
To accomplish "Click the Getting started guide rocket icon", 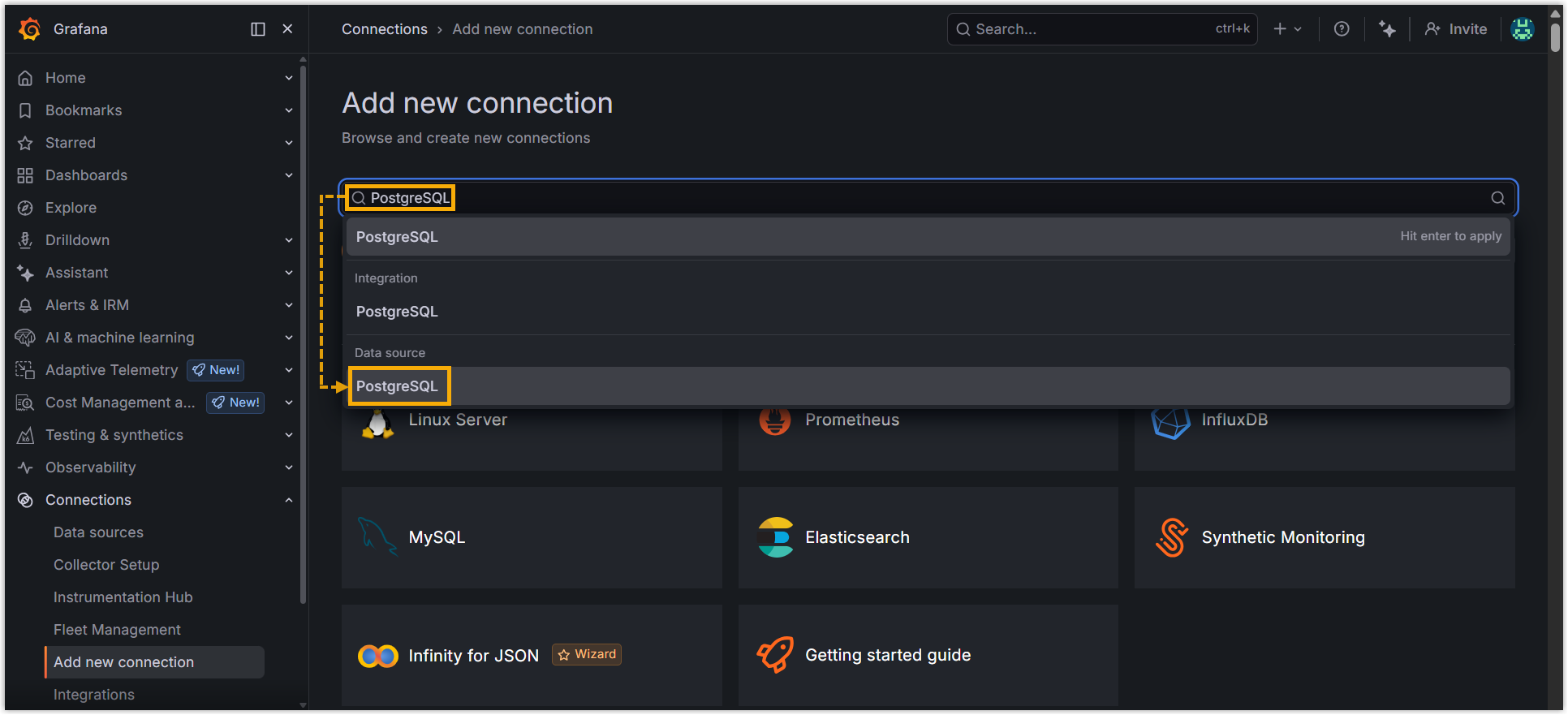I will [775, 654].
